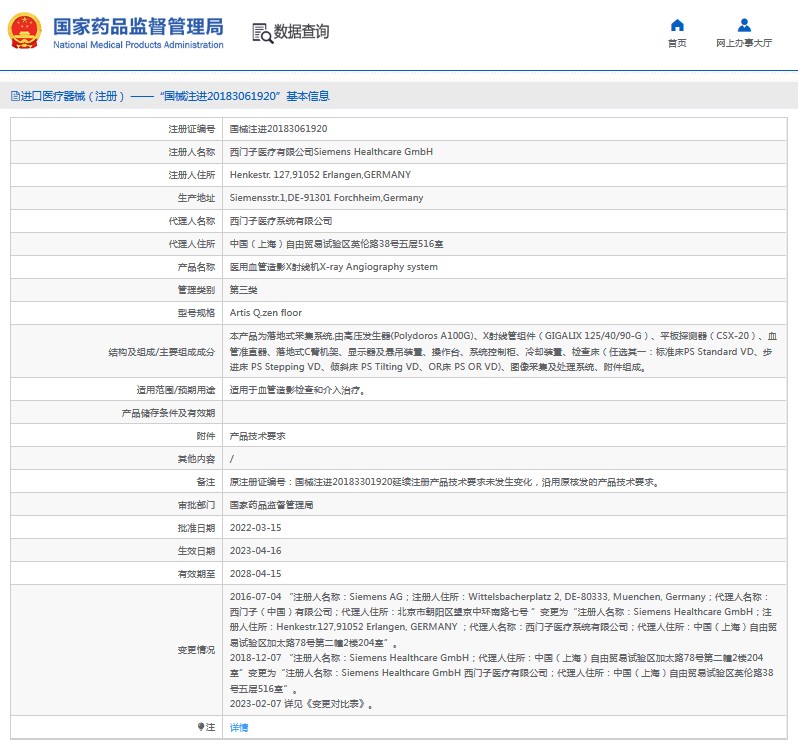This screenshot has height=747, width=798.
Task: Click the 进口医疗器械（注册）breadcrumb heading
Action: (72, 97)
